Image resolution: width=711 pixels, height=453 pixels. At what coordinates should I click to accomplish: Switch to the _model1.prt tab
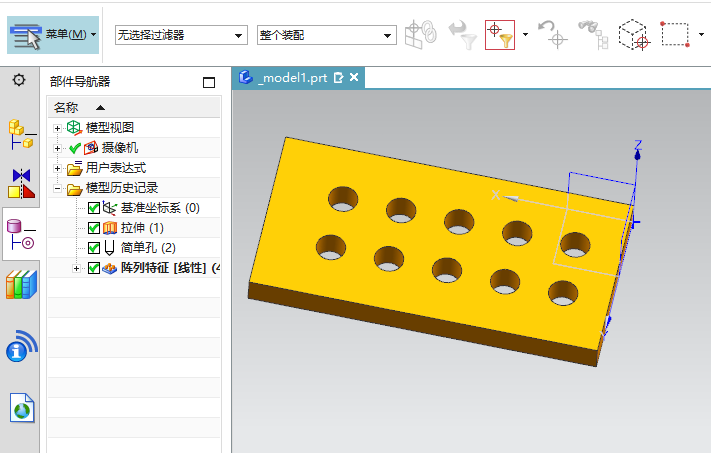tap(295, 78)
